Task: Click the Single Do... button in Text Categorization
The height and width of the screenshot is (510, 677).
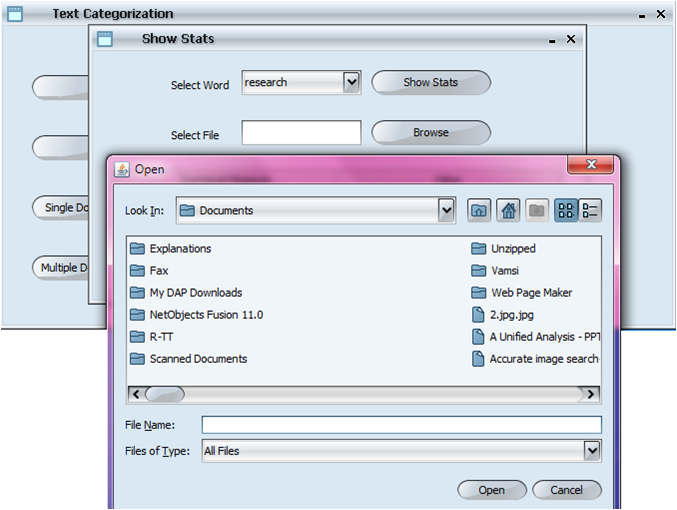Action: click(x=60, y=208)
